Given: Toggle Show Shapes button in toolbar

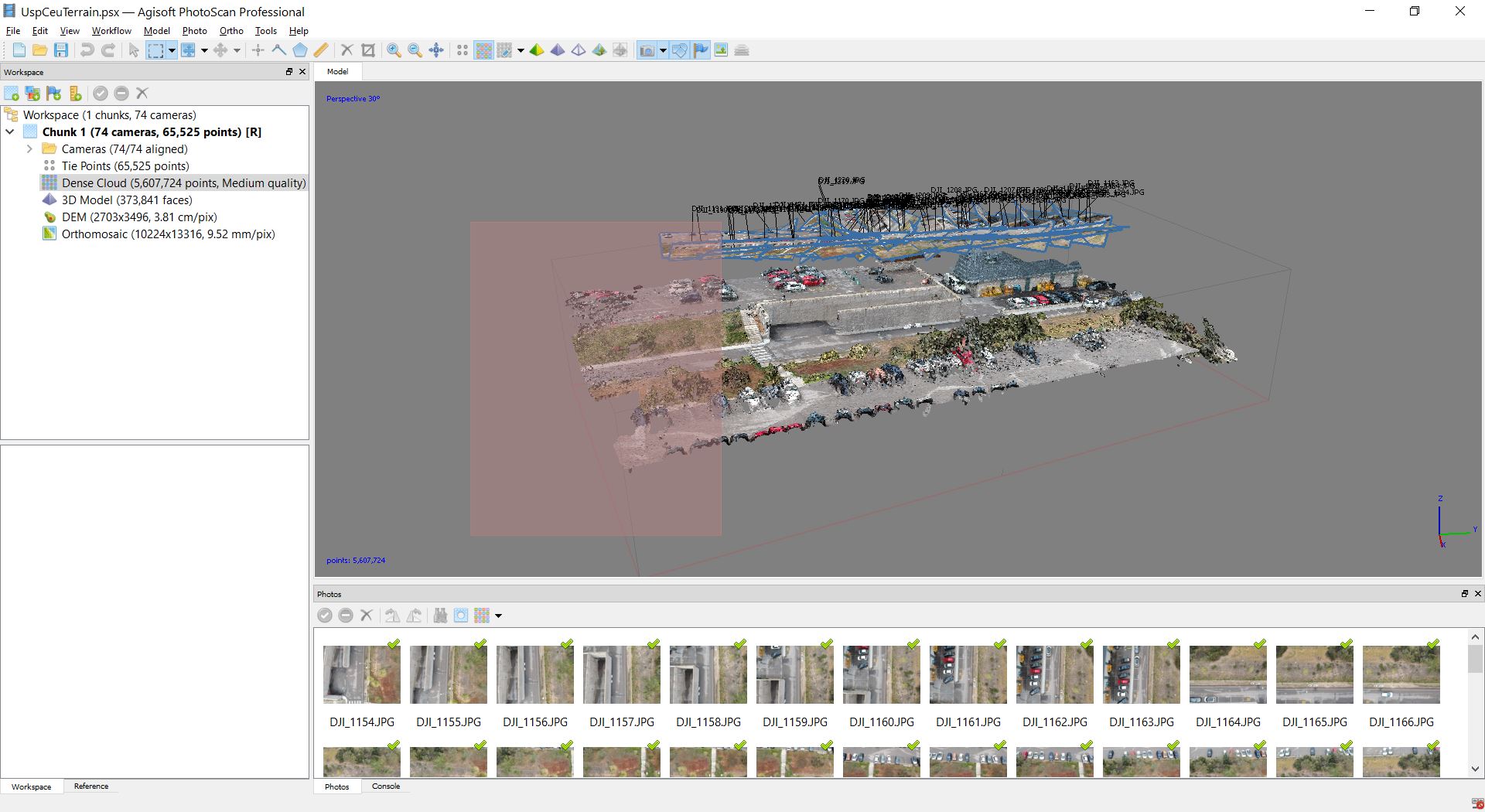Looking at the screenshot, I should [679, 50].
